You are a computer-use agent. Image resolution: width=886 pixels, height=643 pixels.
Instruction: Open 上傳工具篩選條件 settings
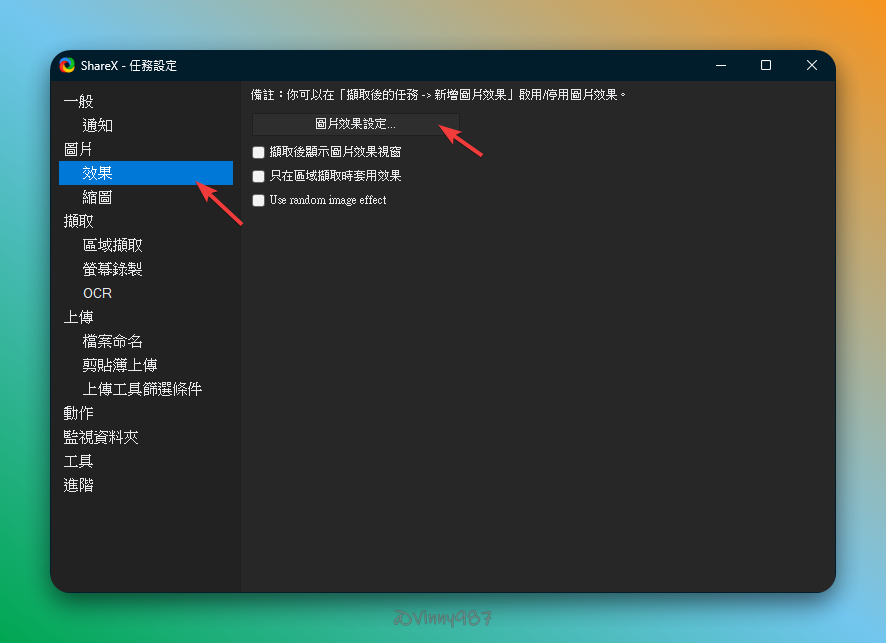(142, 389)
